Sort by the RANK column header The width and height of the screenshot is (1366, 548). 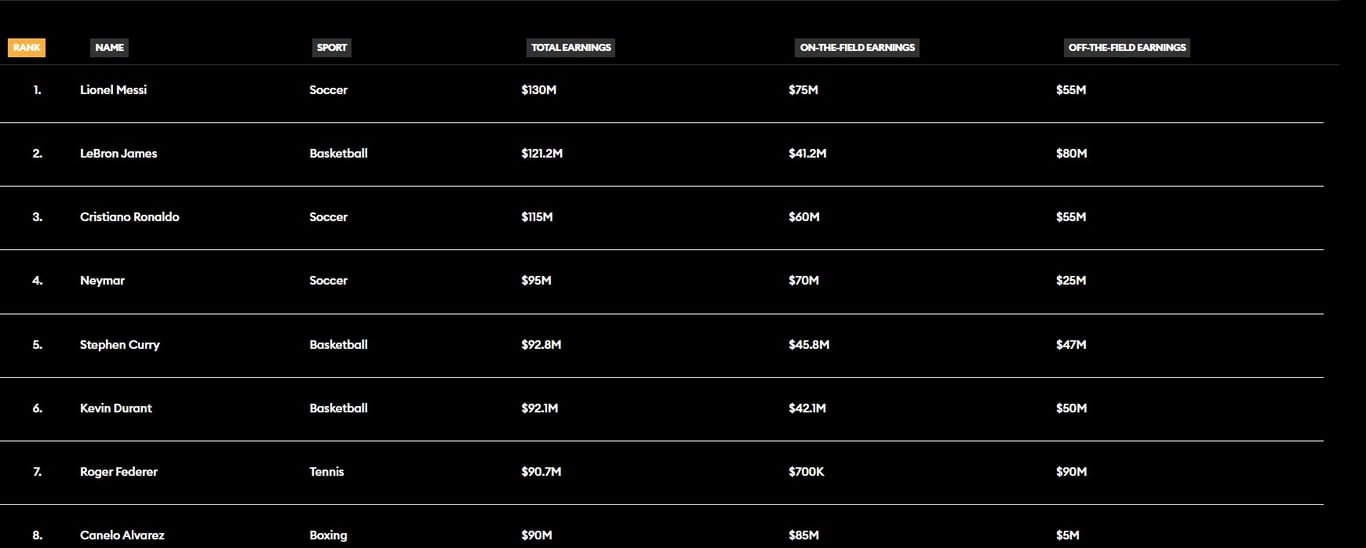coord(27,47)
